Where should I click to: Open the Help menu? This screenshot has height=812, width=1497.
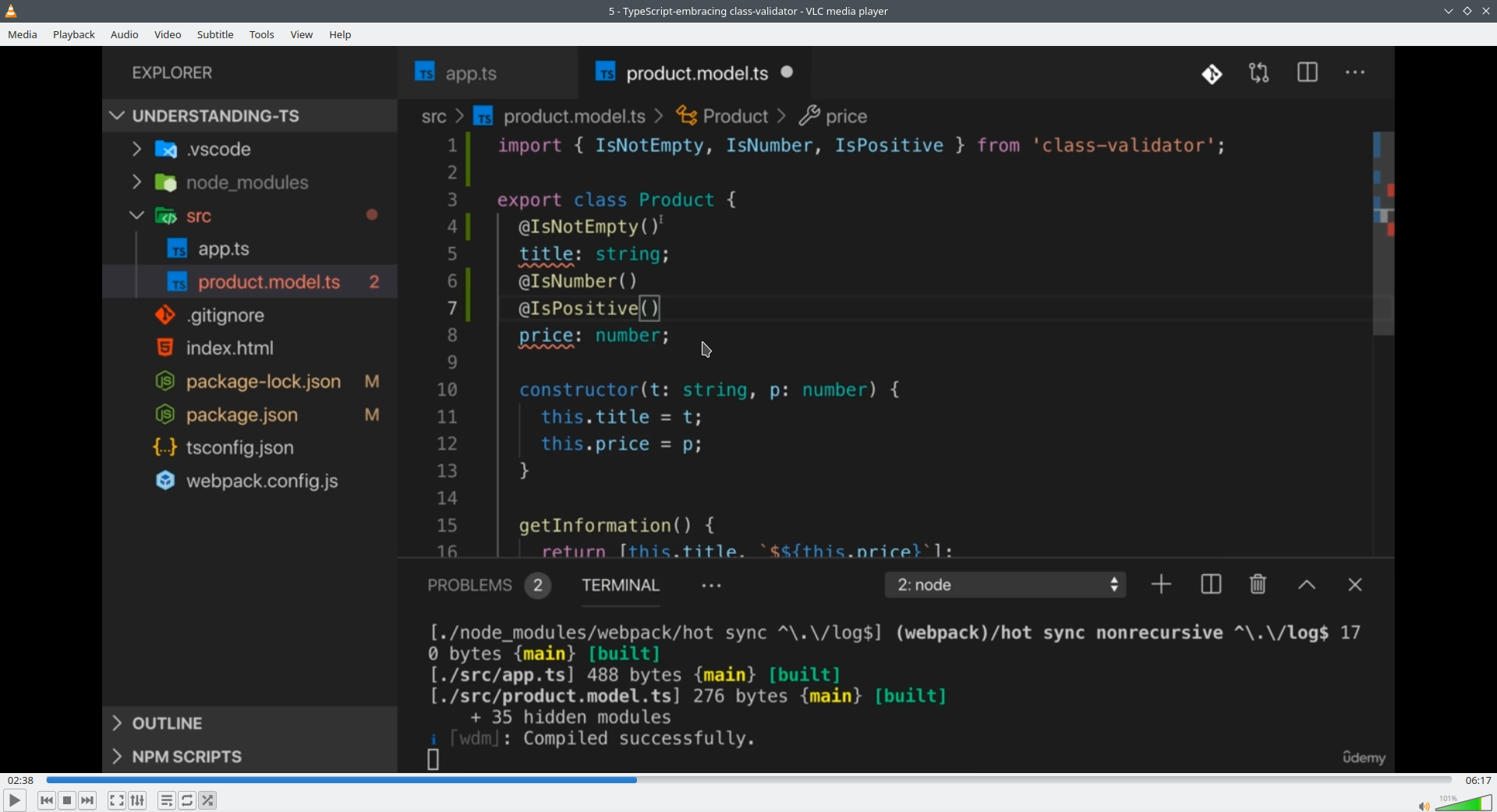click(340, 34)
